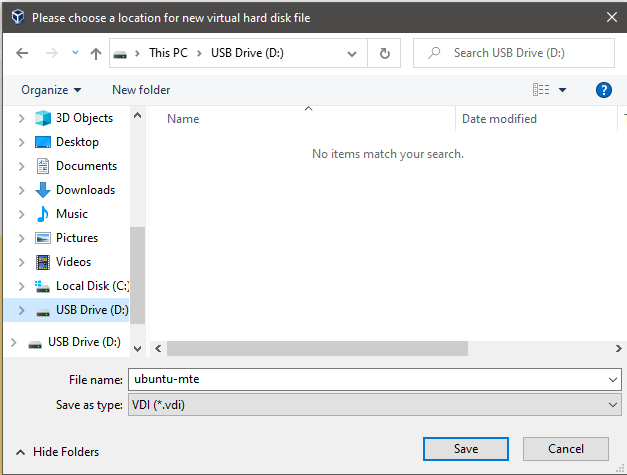The image size is (627, 475).
Task: Refresh the USB Drive (D:) view
Action: coord(384,53)
